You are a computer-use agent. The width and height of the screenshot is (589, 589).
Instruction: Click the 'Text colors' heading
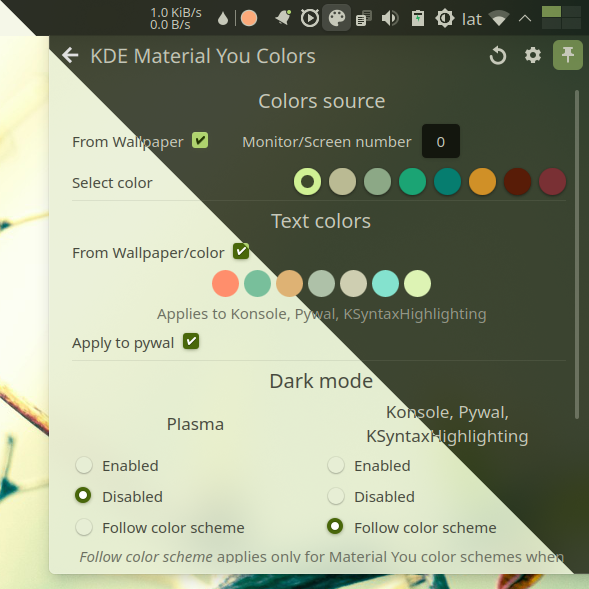coord(321,221)
